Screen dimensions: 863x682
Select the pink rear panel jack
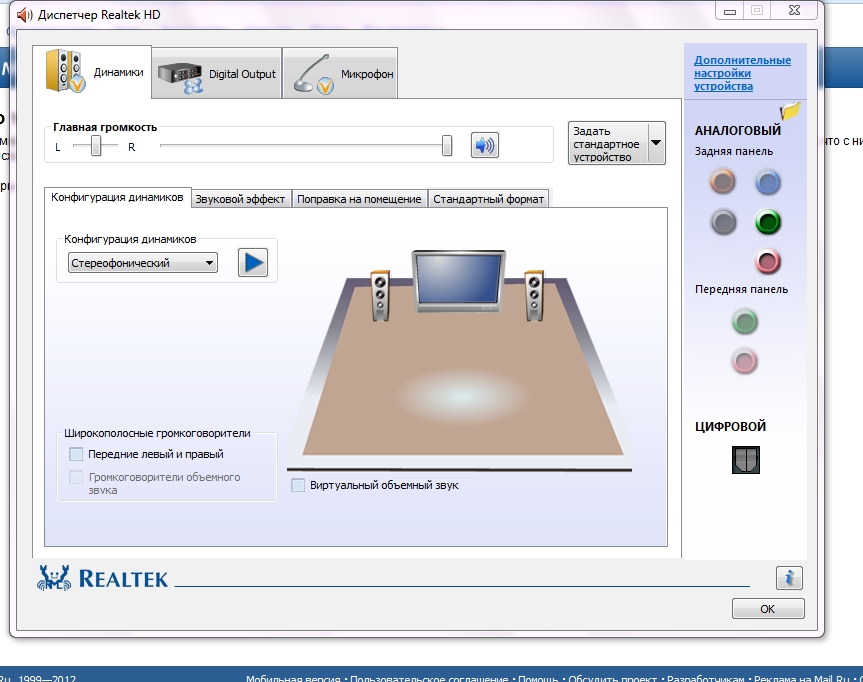point(768,262)
